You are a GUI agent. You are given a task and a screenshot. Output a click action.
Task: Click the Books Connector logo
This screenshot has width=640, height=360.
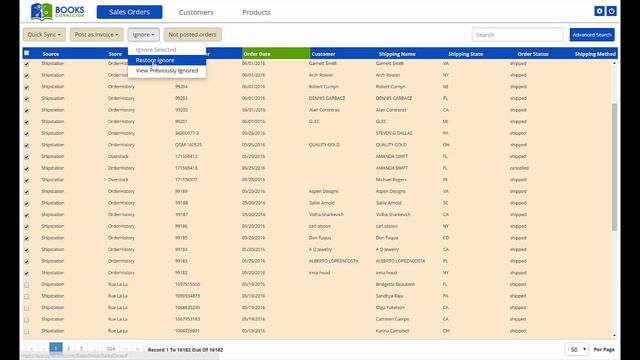[58, 11]
